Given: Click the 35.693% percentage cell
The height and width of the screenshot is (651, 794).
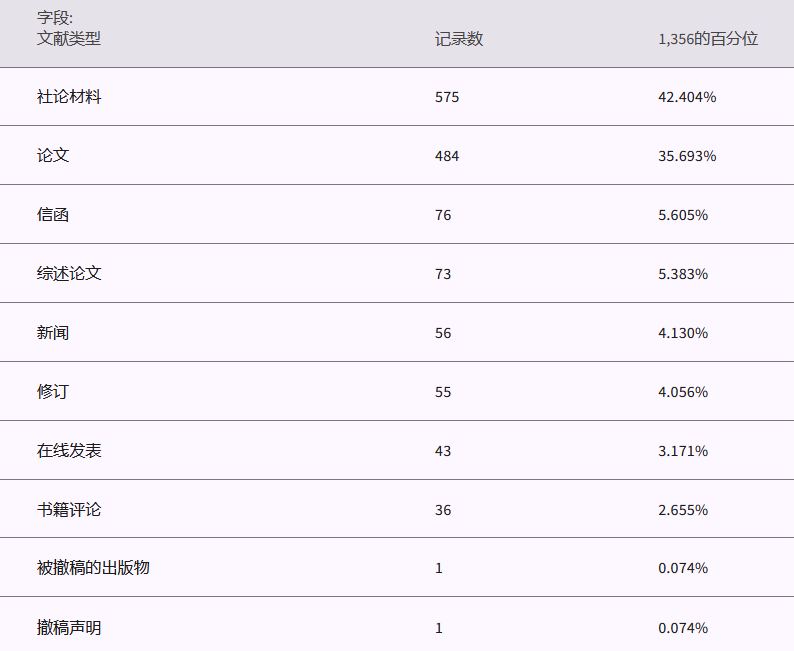Looking at the screenshot, I should tap(687, 156).
